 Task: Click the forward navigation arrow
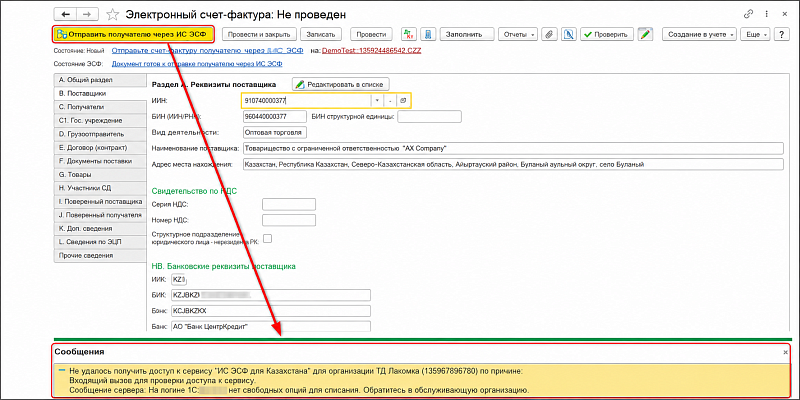[87, 14]
